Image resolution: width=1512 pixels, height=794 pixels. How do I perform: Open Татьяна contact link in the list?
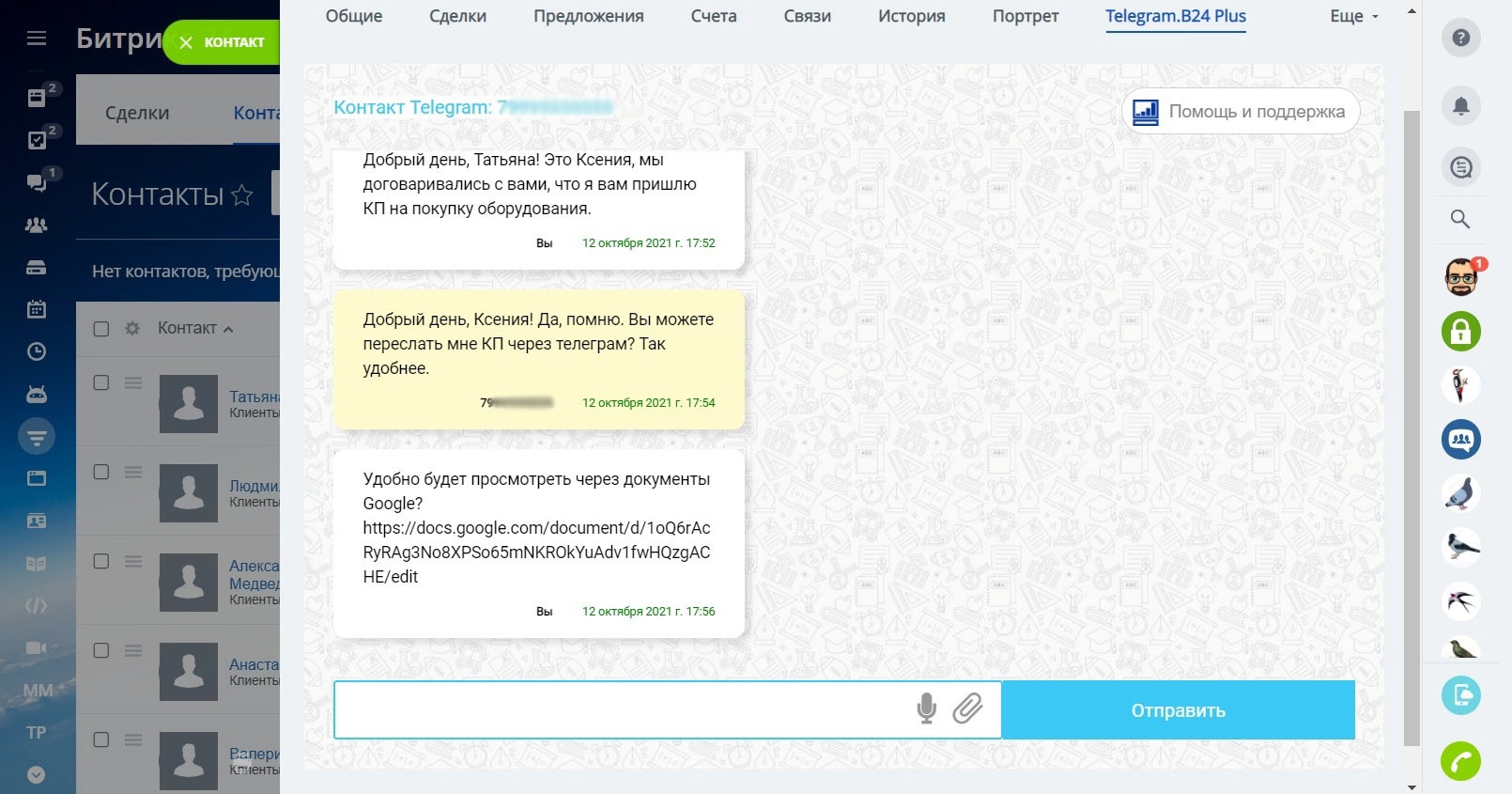pyautogui.click(x=255, y=397)
